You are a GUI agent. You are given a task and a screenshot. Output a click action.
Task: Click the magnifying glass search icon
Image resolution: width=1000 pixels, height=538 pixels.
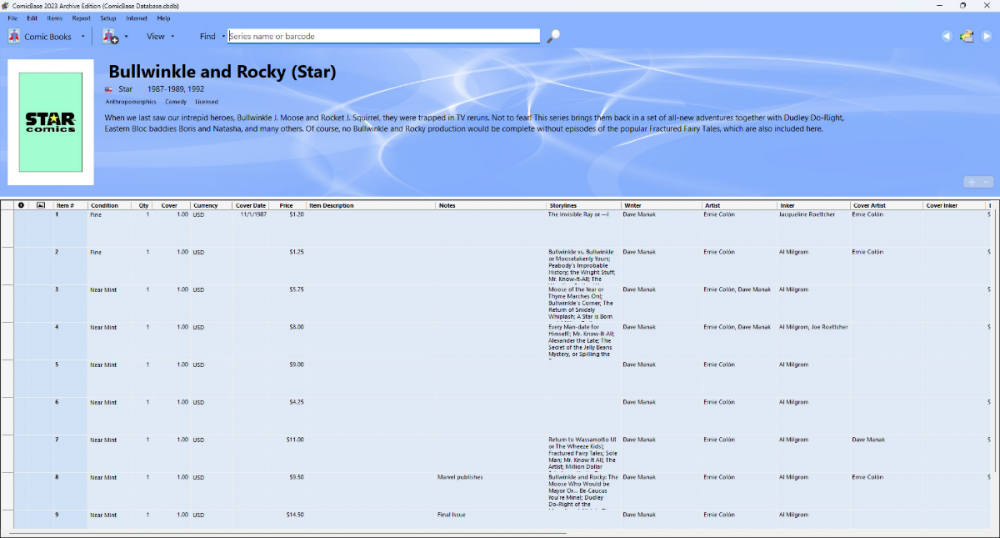coord(554,36)
